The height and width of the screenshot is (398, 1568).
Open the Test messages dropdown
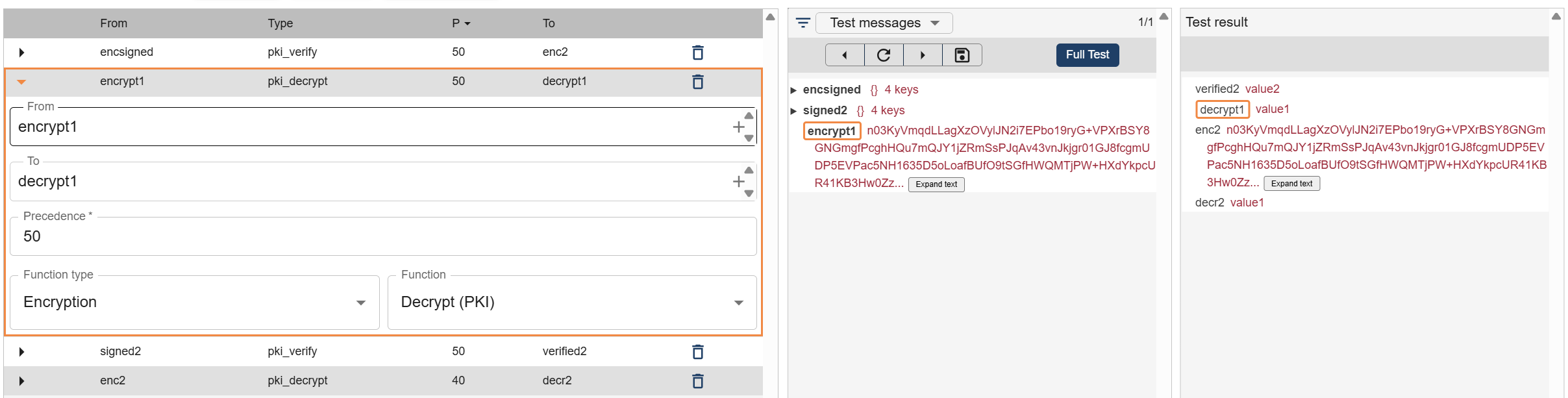click(x=884, y=23)
